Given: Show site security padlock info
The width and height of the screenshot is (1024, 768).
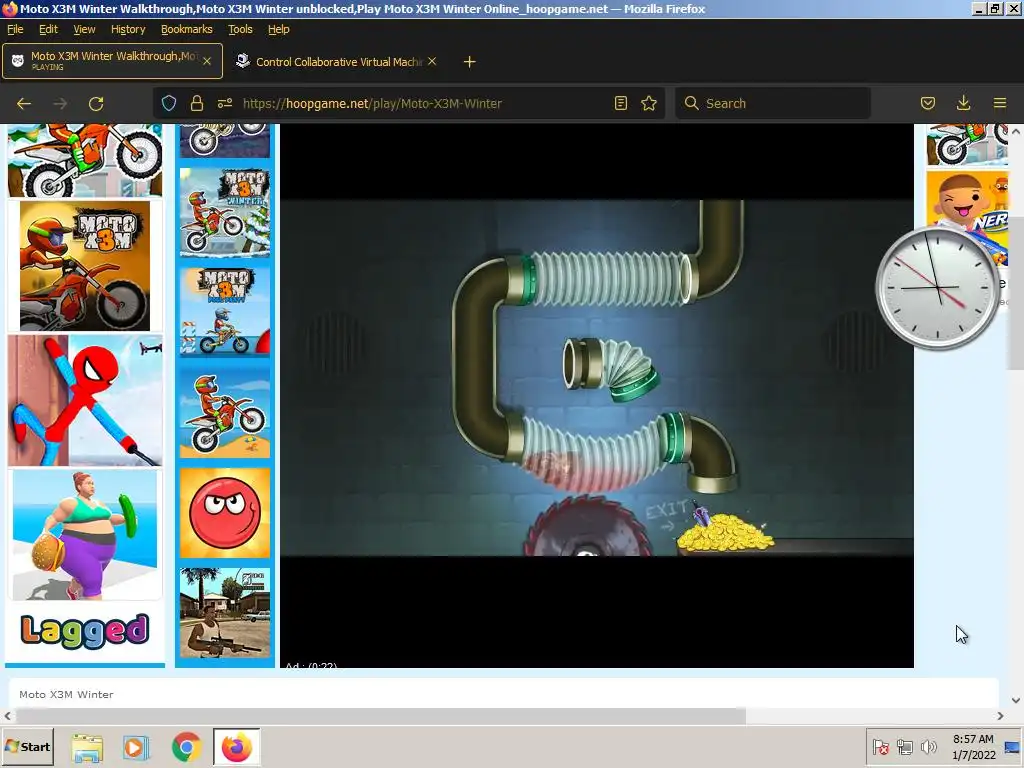Looking at the screenshot, I should 197,103.
